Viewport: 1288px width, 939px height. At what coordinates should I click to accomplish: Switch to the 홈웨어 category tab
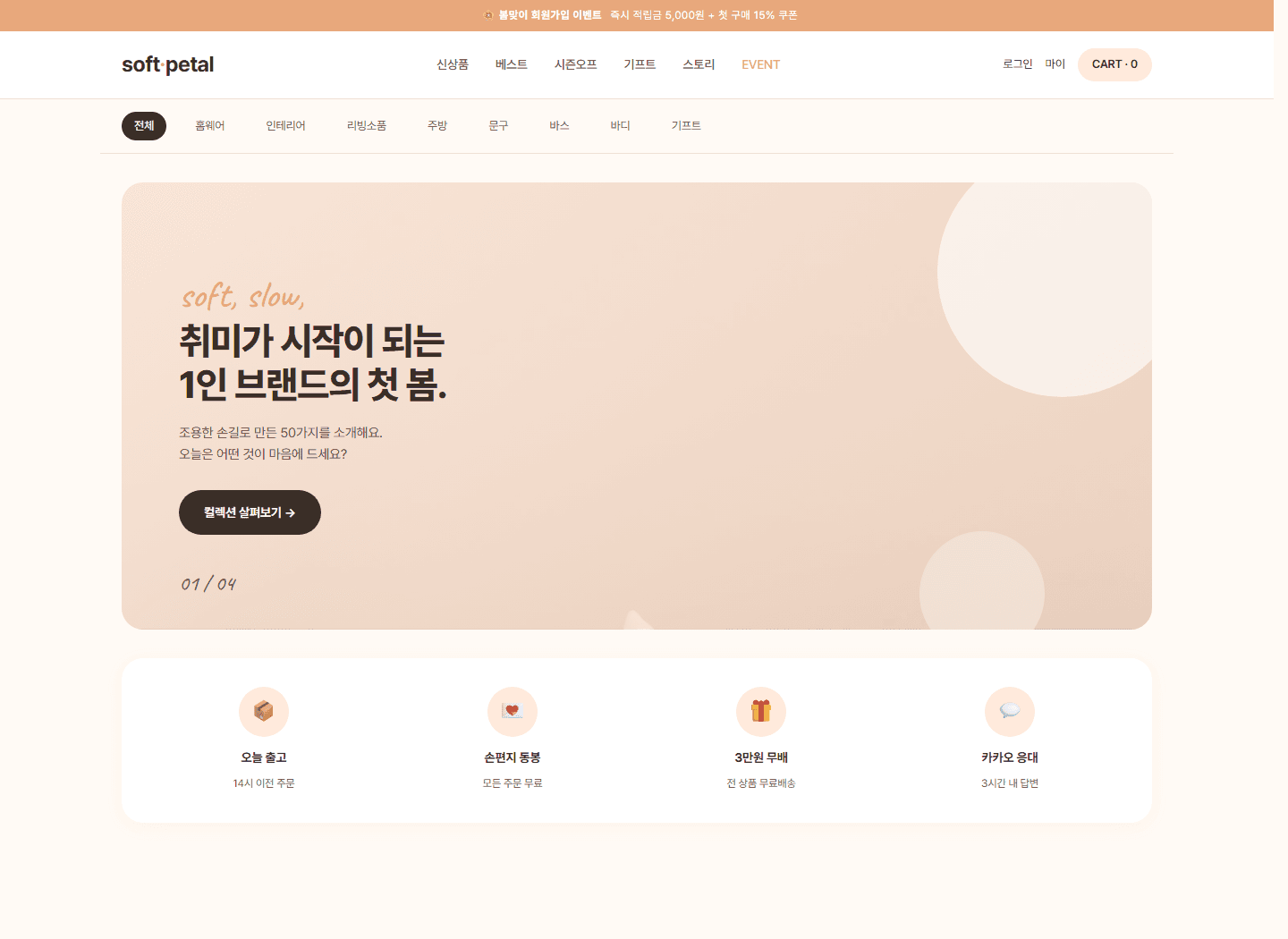pos(209,125)
